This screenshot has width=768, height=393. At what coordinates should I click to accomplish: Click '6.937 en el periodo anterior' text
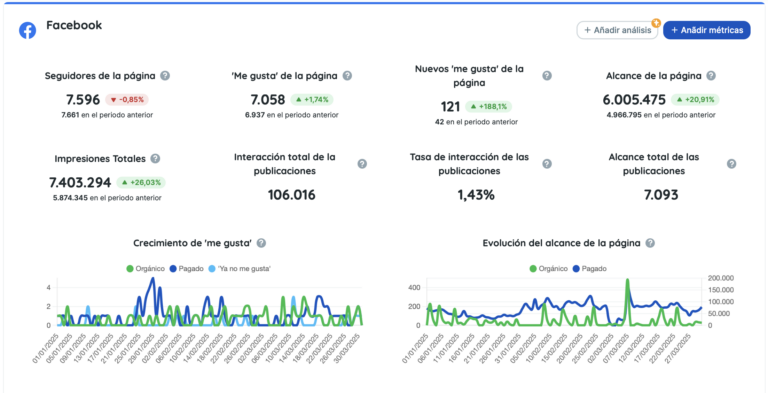point(291,115)
